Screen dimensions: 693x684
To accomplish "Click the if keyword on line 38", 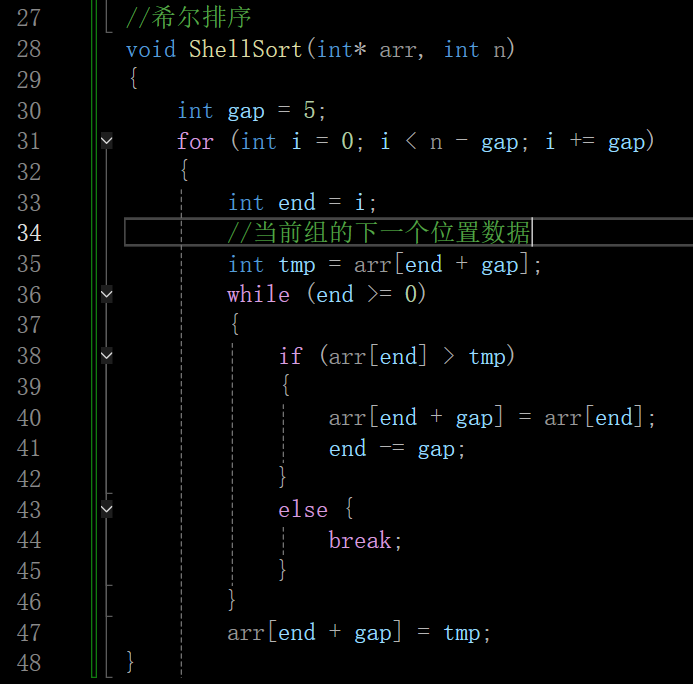I will click(x=290, y=356).
